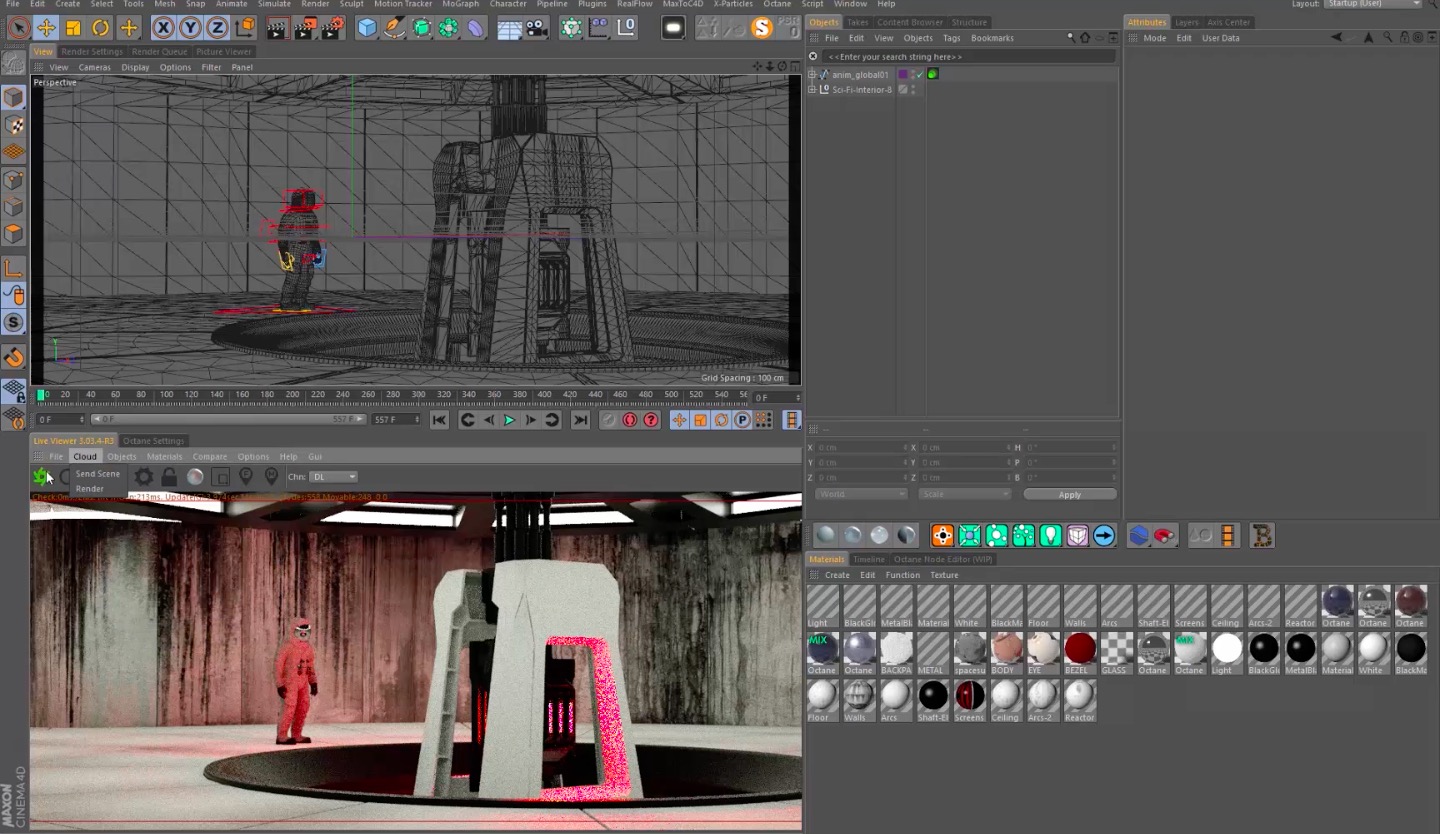Choose Send Scene from Cloud menu
The height and width of the screenshot is (834, 1440).
[x=98, y=474]
